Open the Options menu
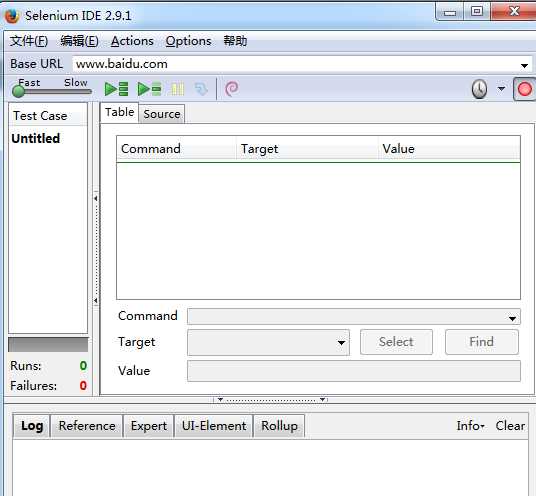 188,41
